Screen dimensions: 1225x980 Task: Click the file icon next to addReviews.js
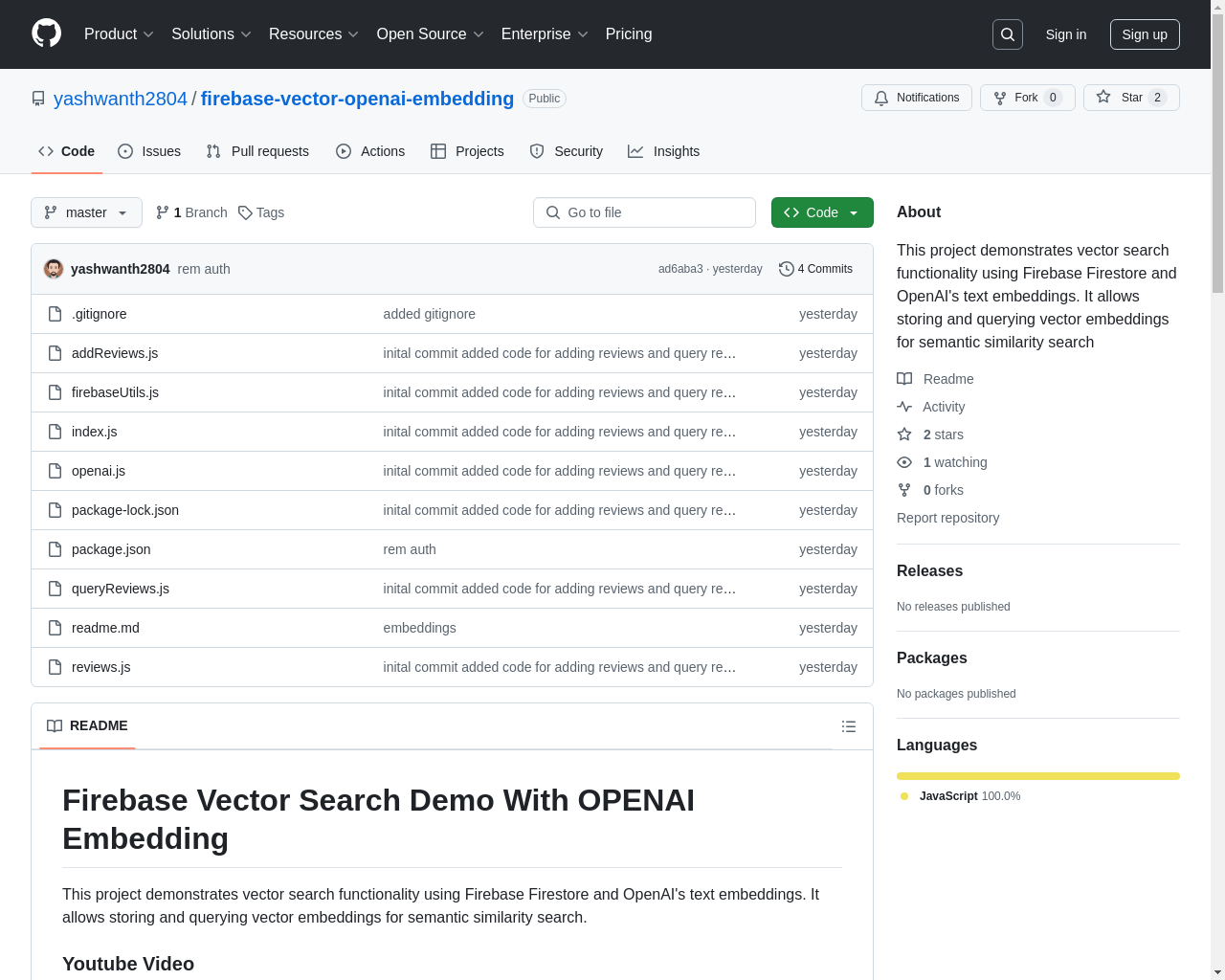pos(56,353)
